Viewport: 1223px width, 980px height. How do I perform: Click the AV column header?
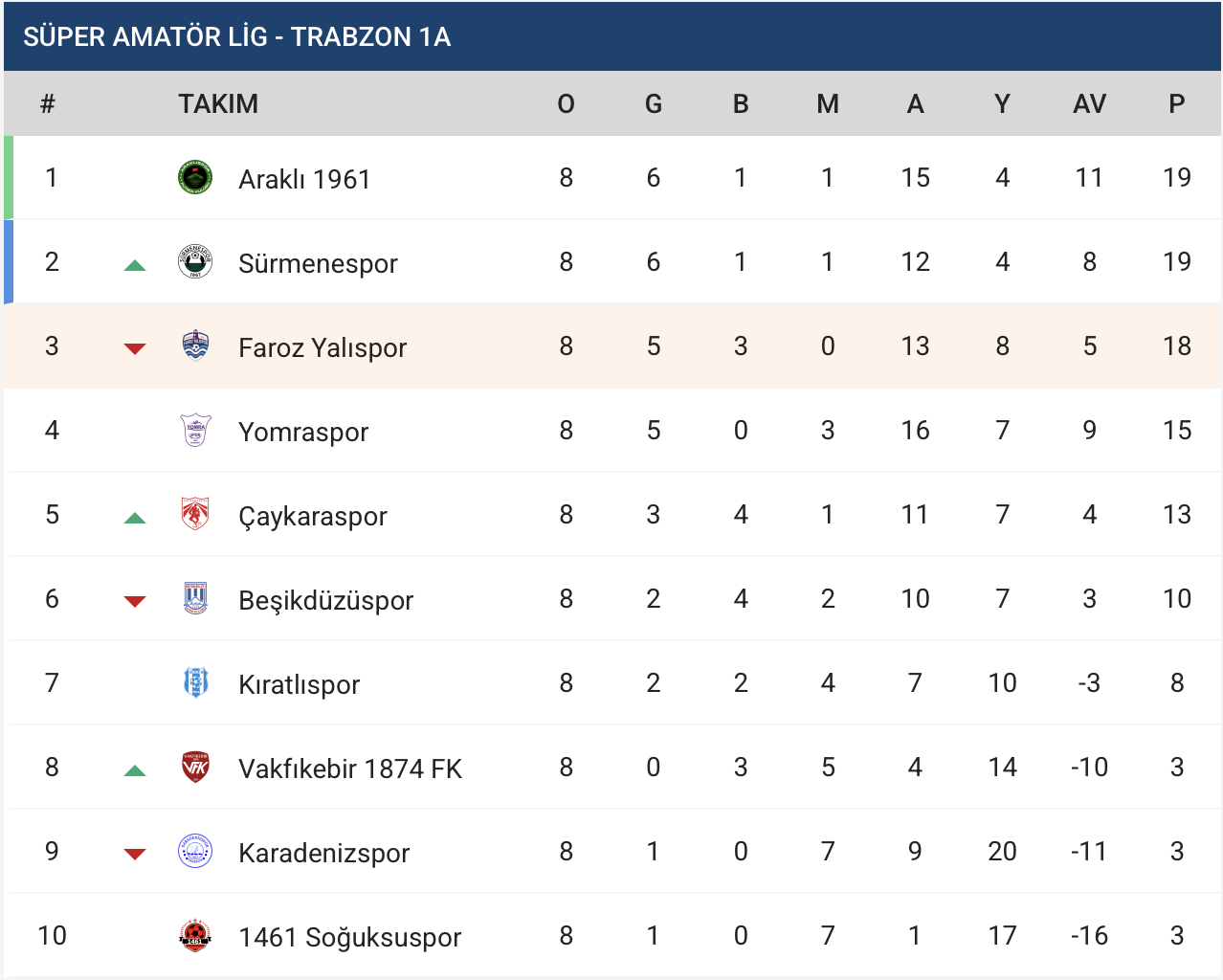point(1089,103)
